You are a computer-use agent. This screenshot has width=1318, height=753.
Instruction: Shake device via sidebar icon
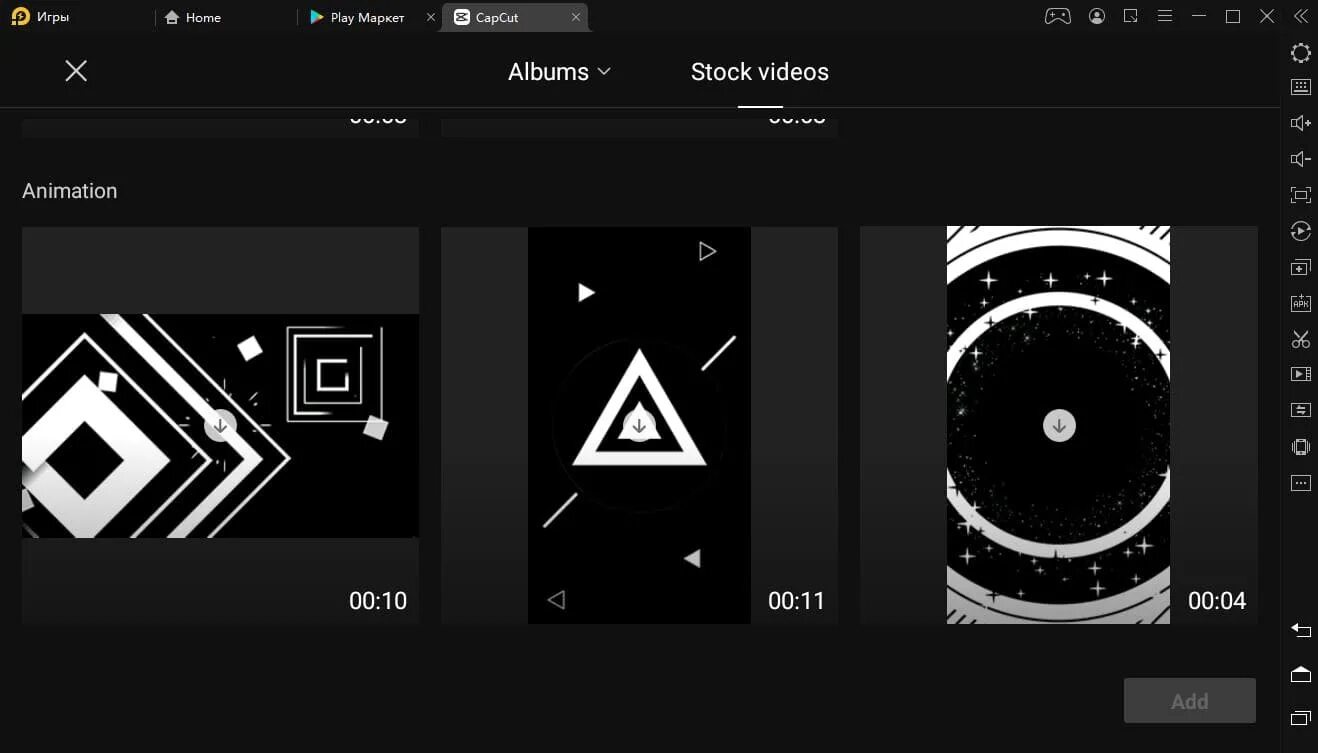tap(1300, 447)
